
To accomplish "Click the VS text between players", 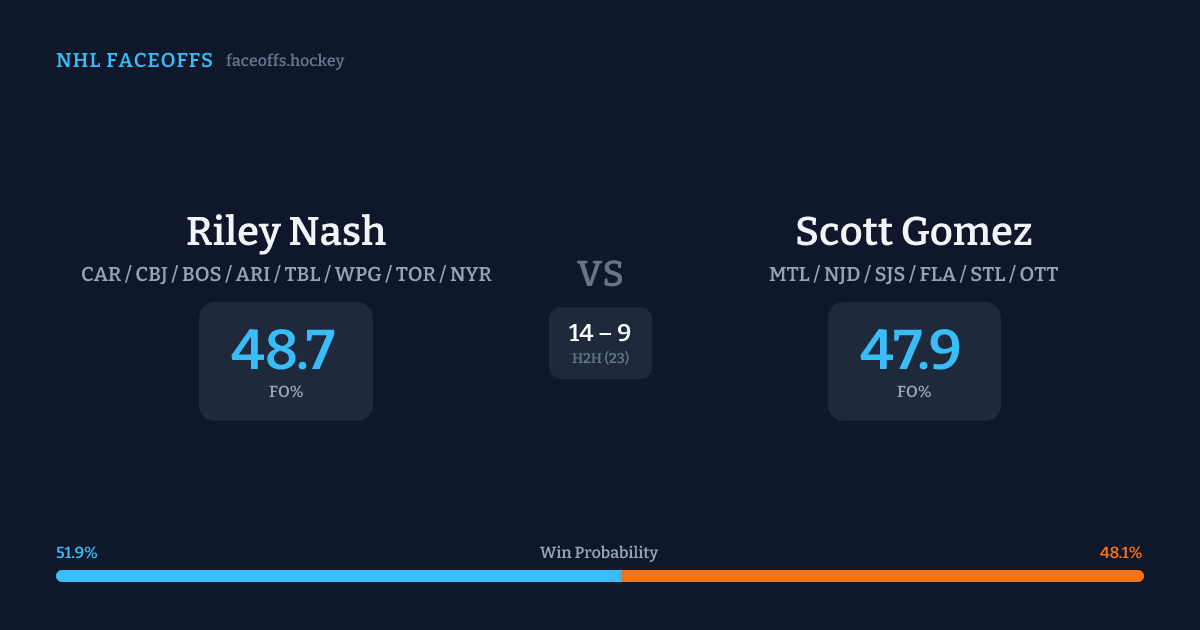I will point(600,274).
